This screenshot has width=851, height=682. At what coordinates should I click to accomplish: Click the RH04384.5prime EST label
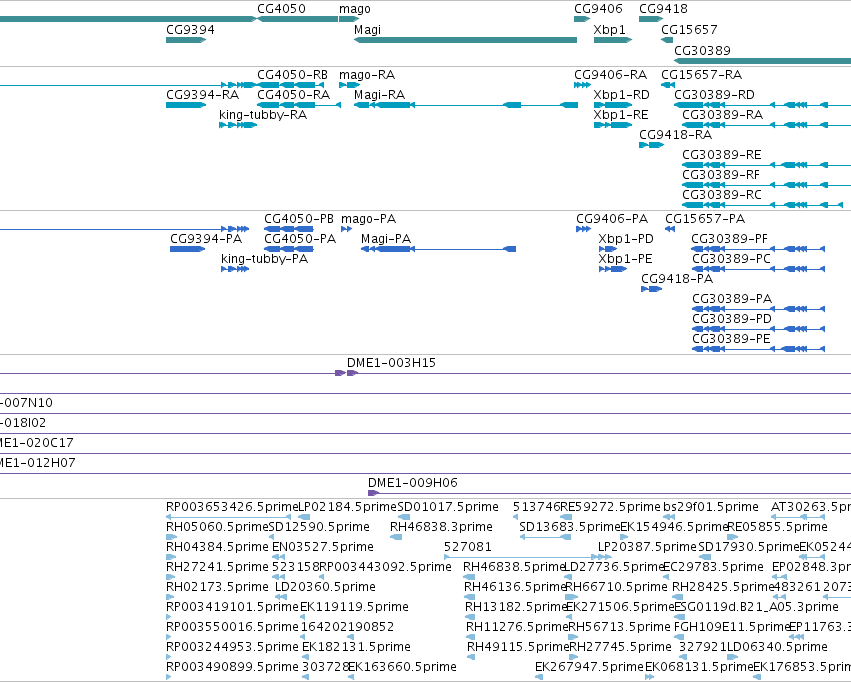pos(217,547)
